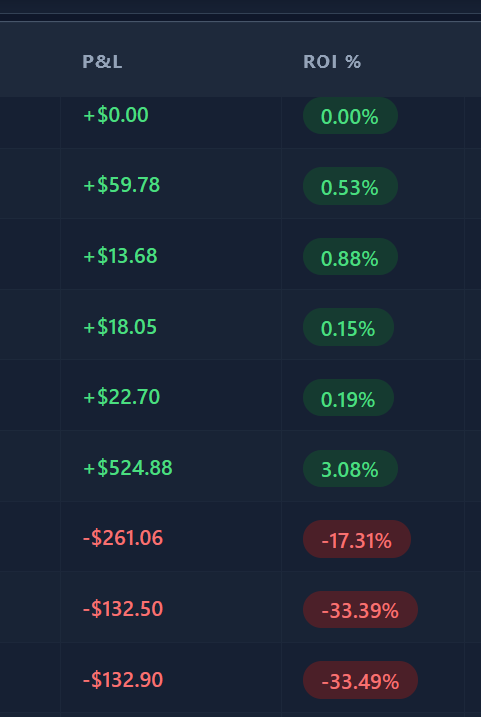Click the -33.49% ROI badge

pos(360,680)
